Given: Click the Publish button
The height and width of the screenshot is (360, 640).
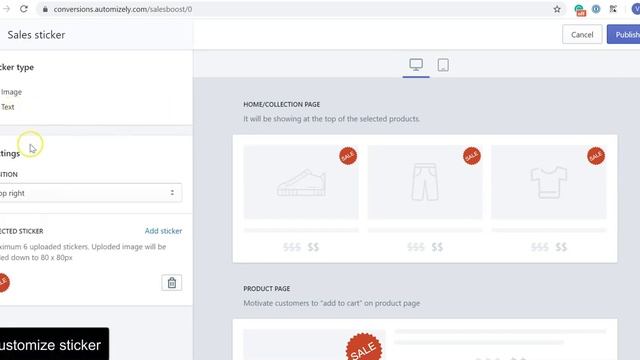Looking at the screenshot, I should pos(625,35).
